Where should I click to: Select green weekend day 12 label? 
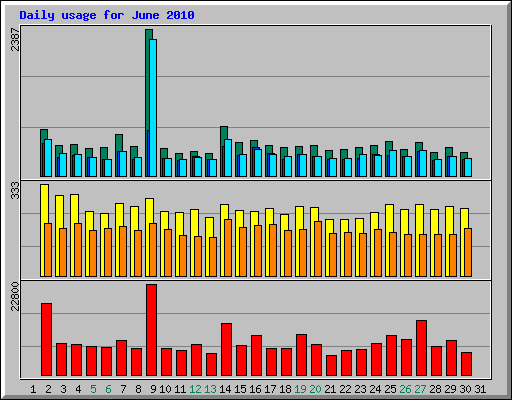pos(195,389)
